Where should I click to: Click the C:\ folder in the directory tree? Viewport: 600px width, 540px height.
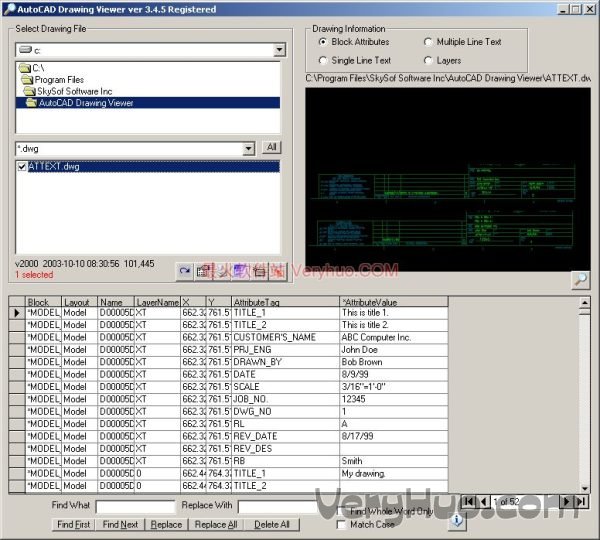pos(32,68)
